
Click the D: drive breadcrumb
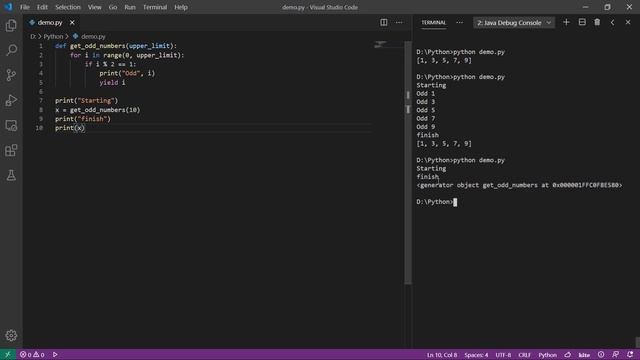pyautogui.click(x=33, y=36)
